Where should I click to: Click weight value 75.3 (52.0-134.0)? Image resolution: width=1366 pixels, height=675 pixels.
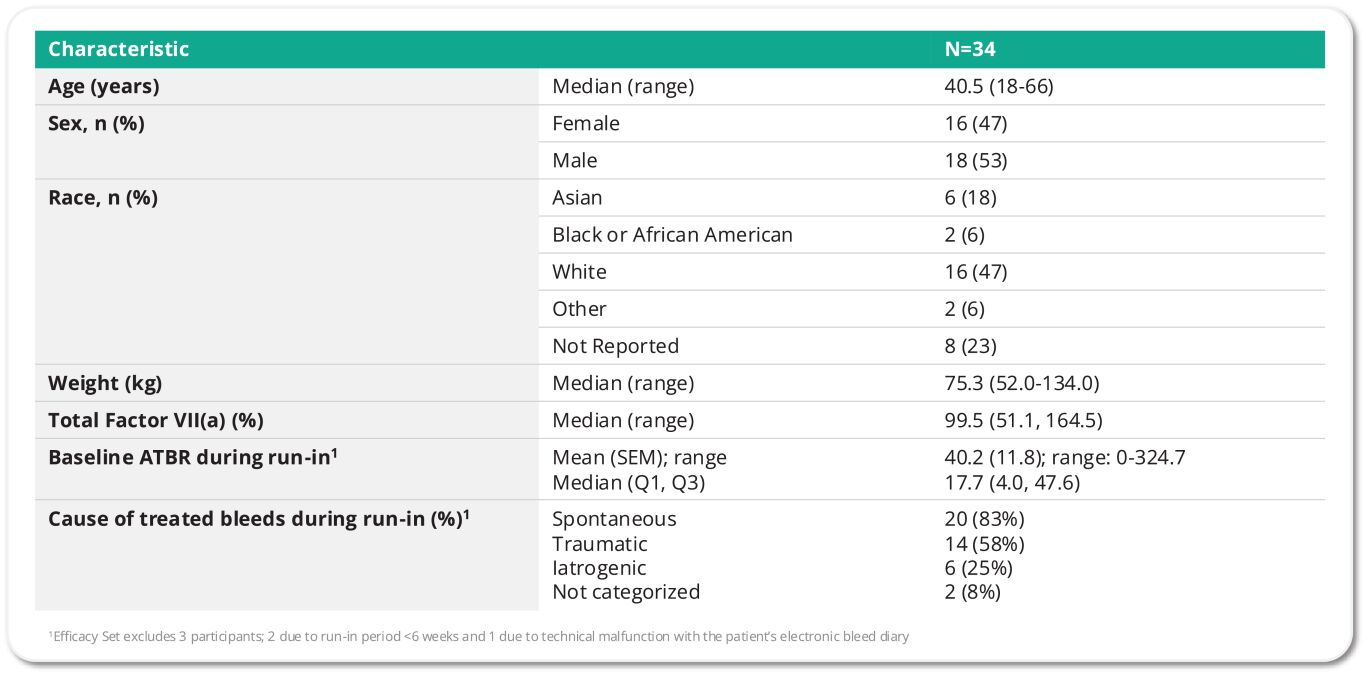pos(1022,383)
